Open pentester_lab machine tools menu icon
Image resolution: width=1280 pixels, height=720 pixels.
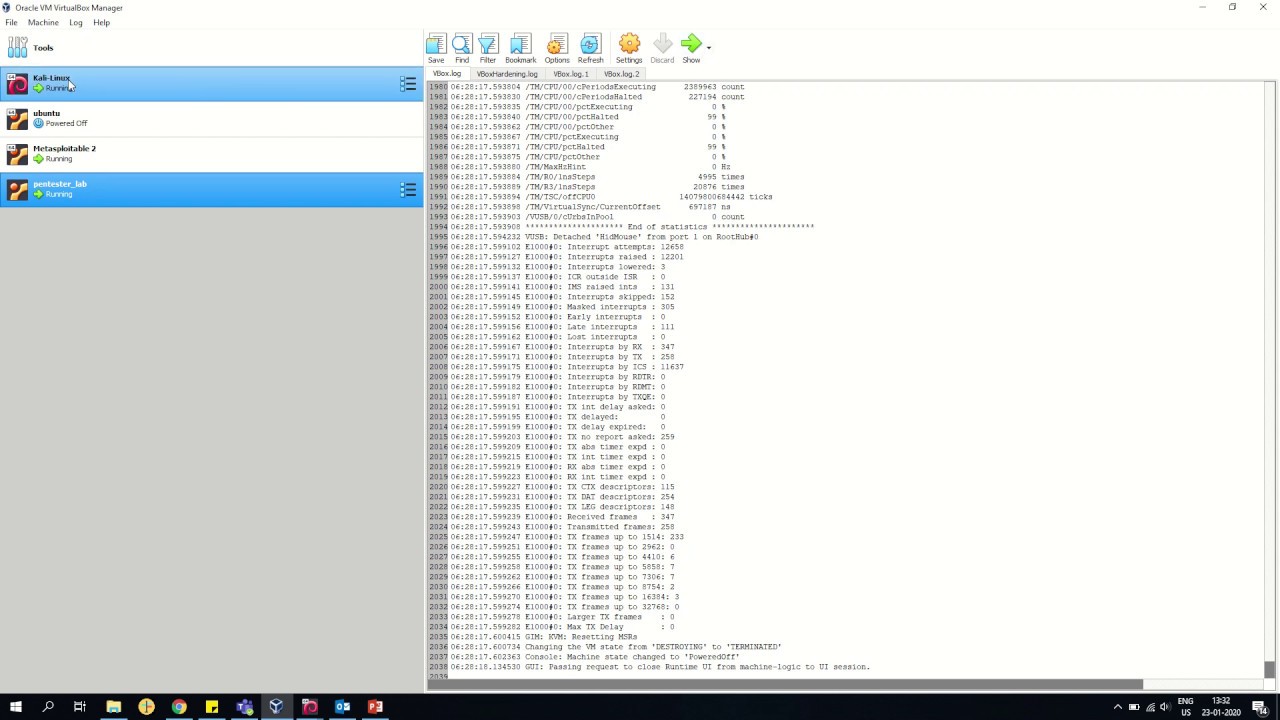408,190
